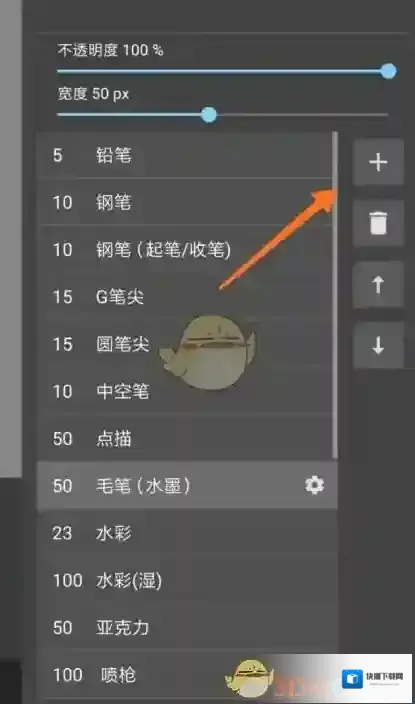Image resolution: width=415 pixels, height=704 pixels.
Task: Select the 中空笔 brush
Action: coord(185,392)
